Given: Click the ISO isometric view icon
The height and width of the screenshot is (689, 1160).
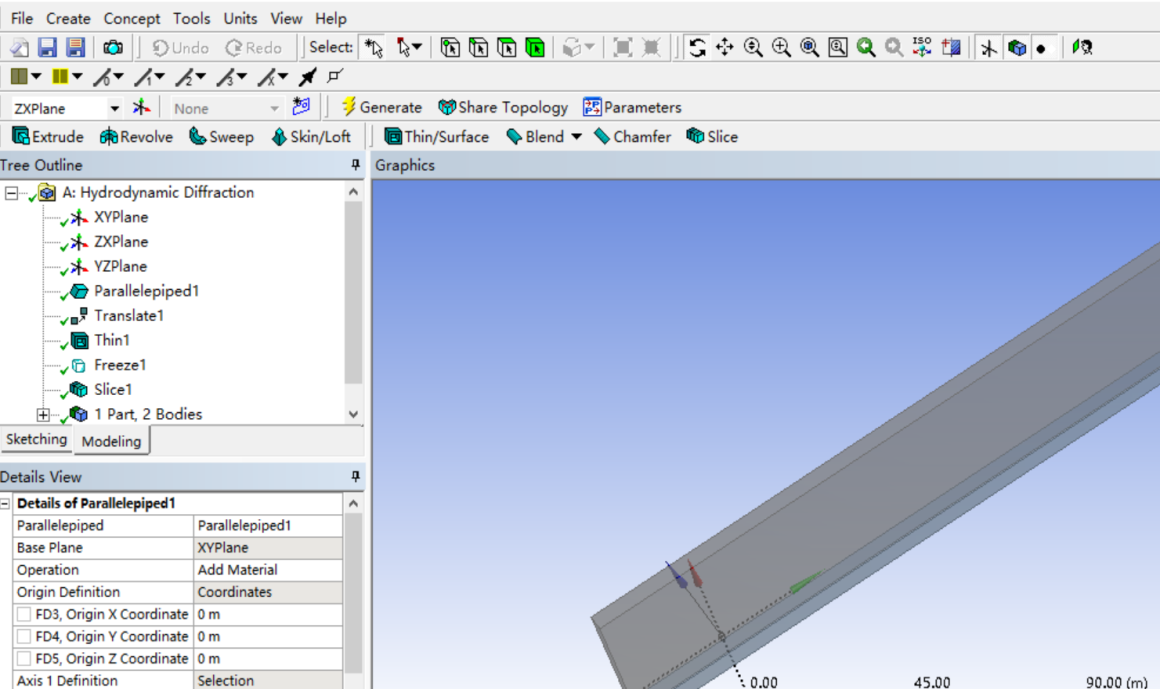Looking at the screenshot, I should coord(922,47).
